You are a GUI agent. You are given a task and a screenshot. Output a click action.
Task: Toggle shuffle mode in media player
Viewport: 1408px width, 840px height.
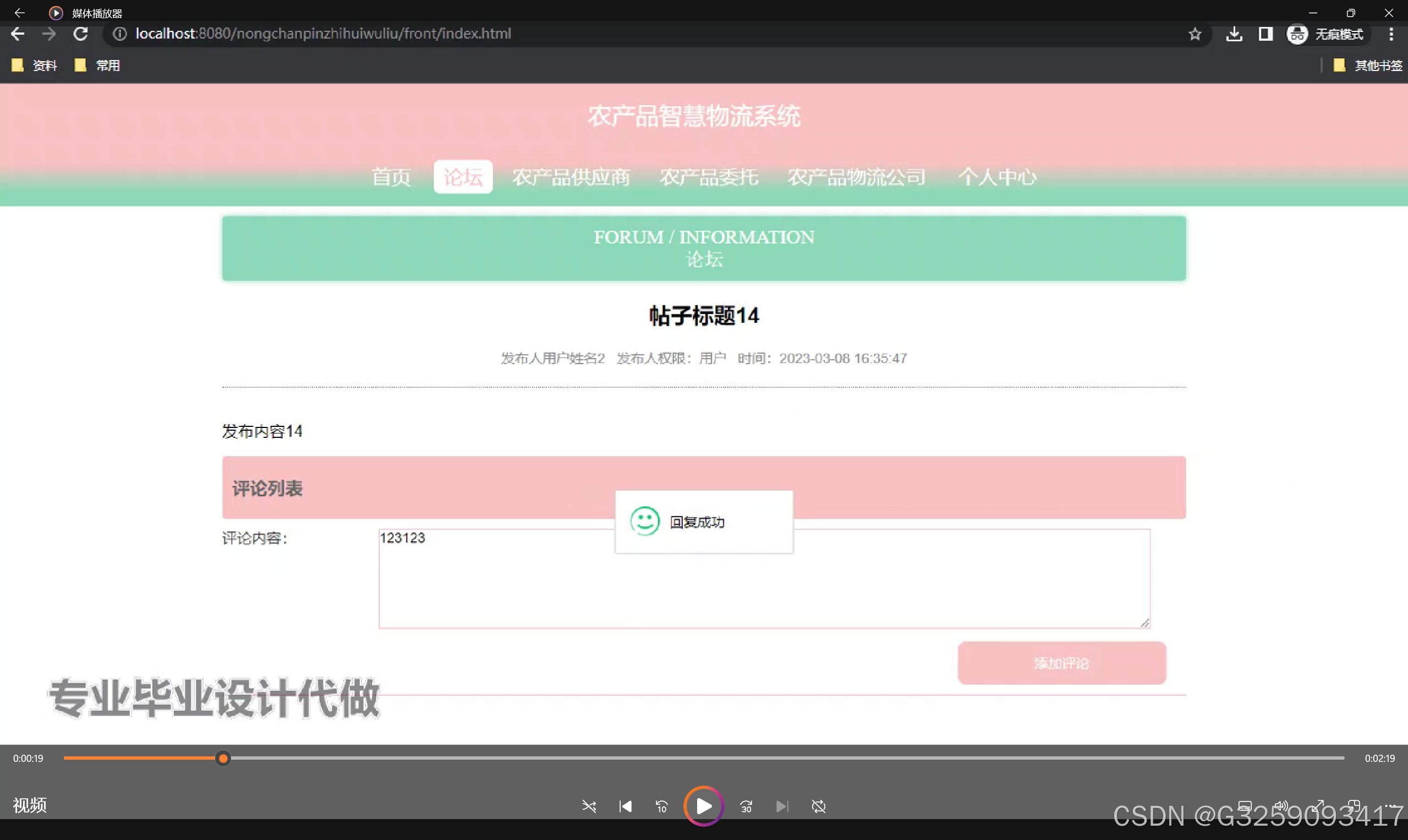coord(589,806)
